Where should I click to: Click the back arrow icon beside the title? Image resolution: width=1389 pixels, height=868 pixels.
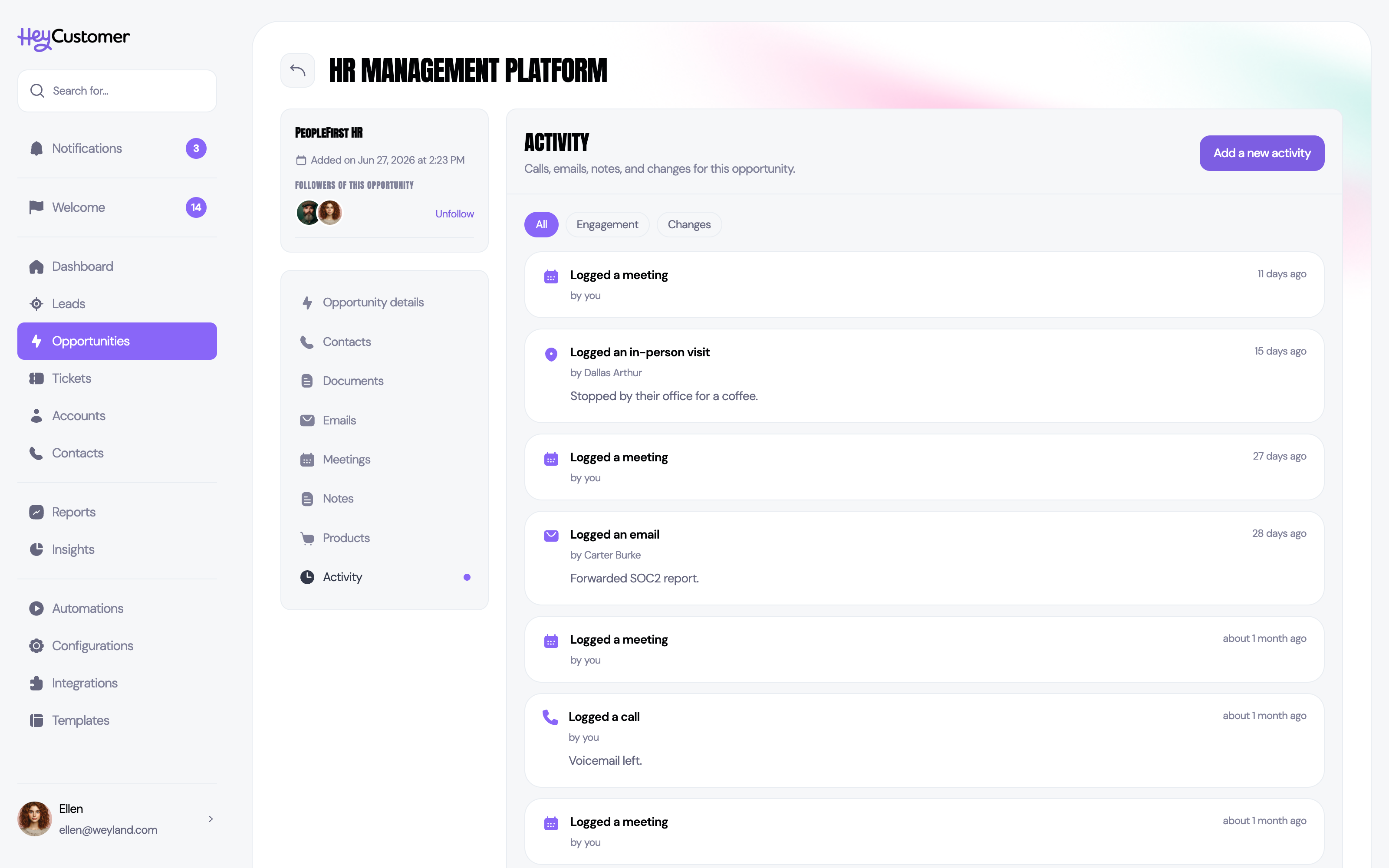pyautogui.click(x=297, y=70)
